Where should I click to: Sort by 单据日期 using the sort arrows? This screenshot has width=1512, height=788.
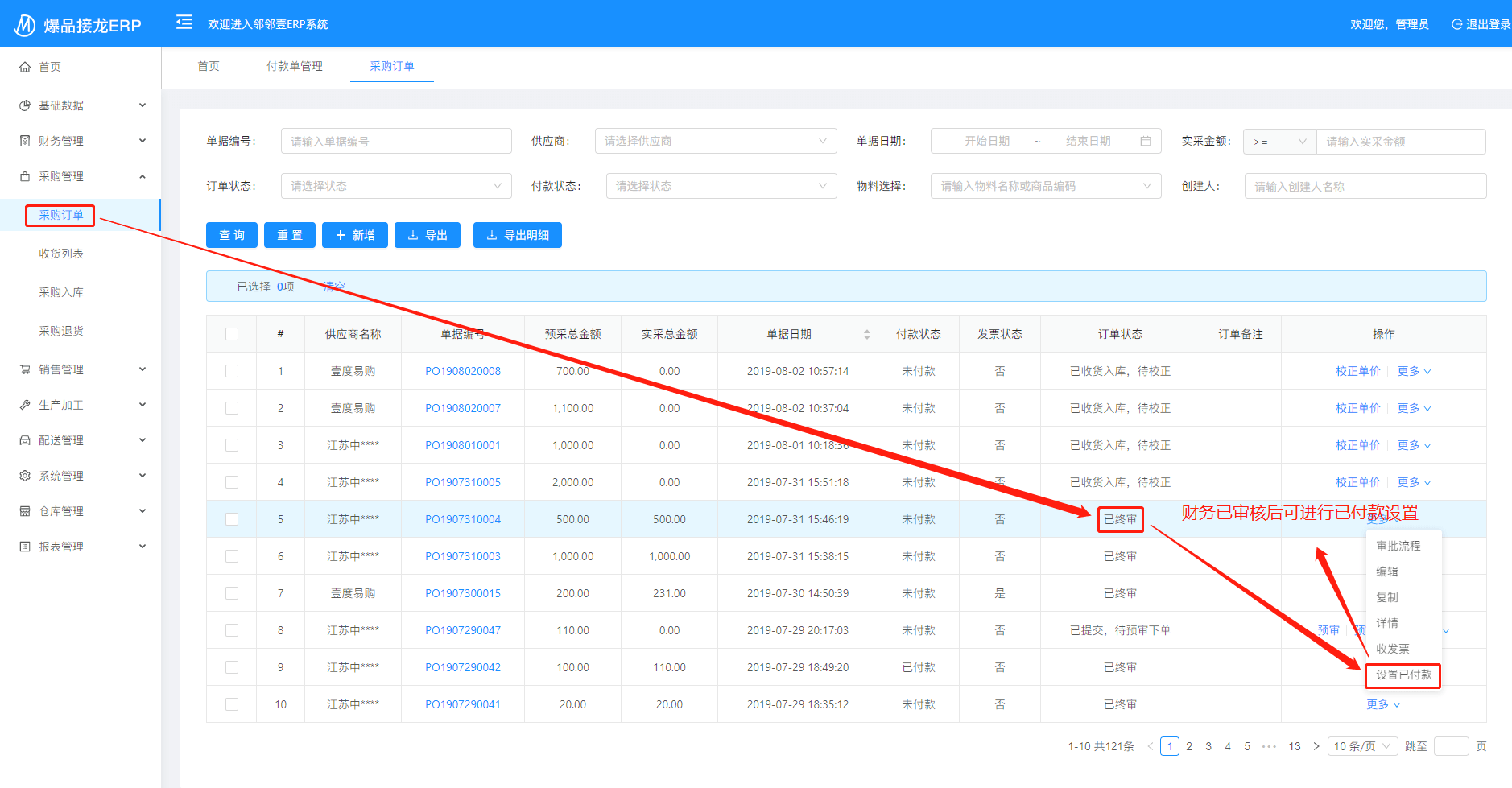867,334
